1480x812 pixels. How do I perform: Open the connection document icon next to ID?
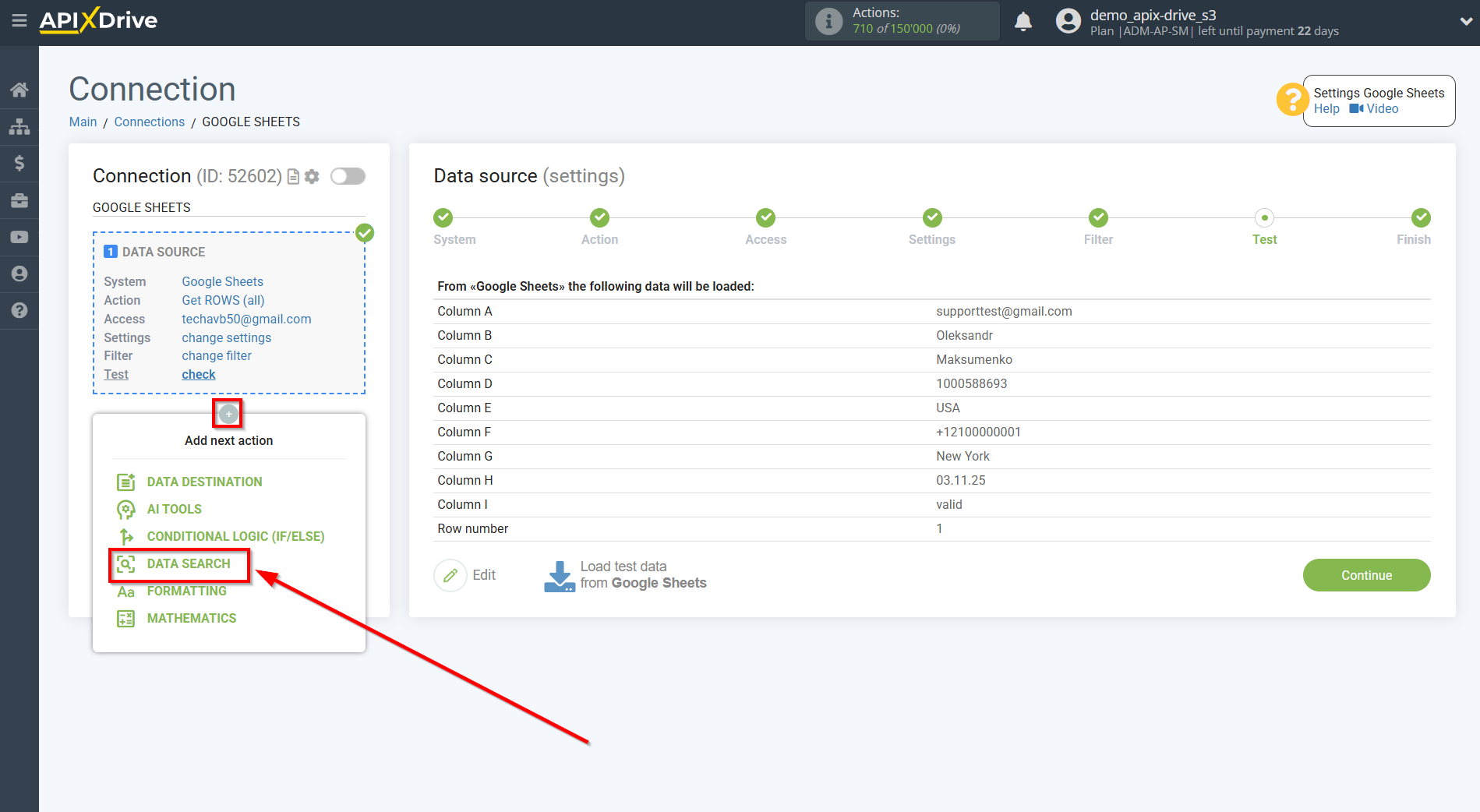(x=292, y=176)
